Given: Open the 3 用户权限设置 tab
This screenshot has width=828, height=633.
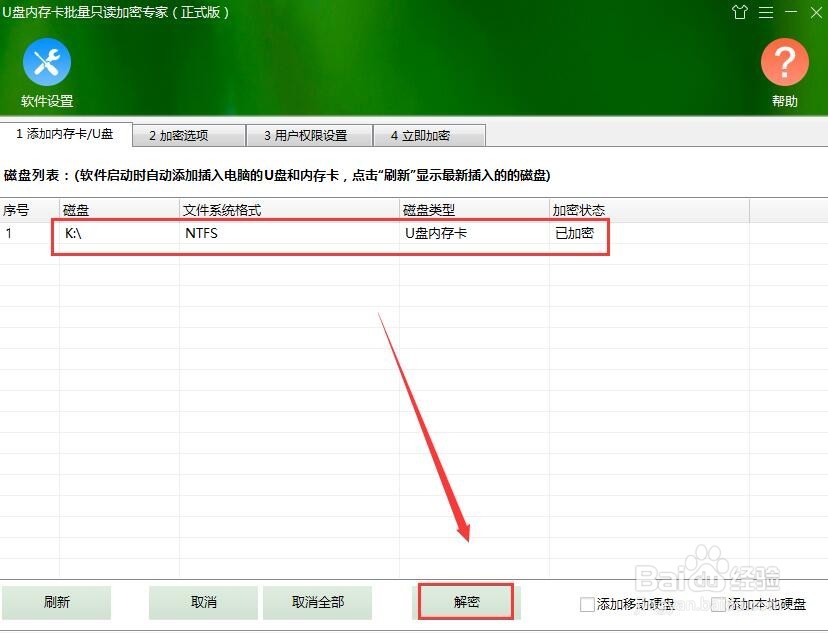Looking at the screenshot, I should click(308, 134).
